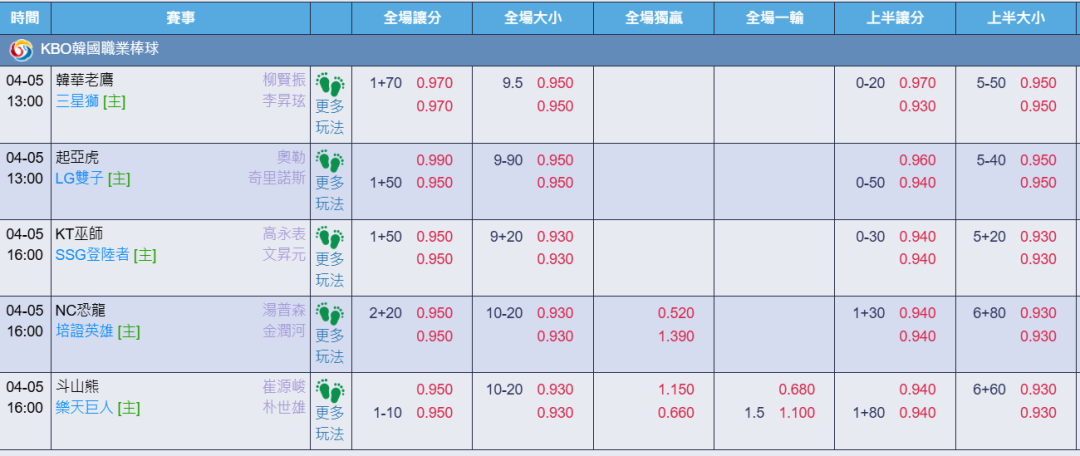Choose the 1.390 獨贏 odds for 培證英雄
This screenshot has width=1080, height=456.
point(676,336)
